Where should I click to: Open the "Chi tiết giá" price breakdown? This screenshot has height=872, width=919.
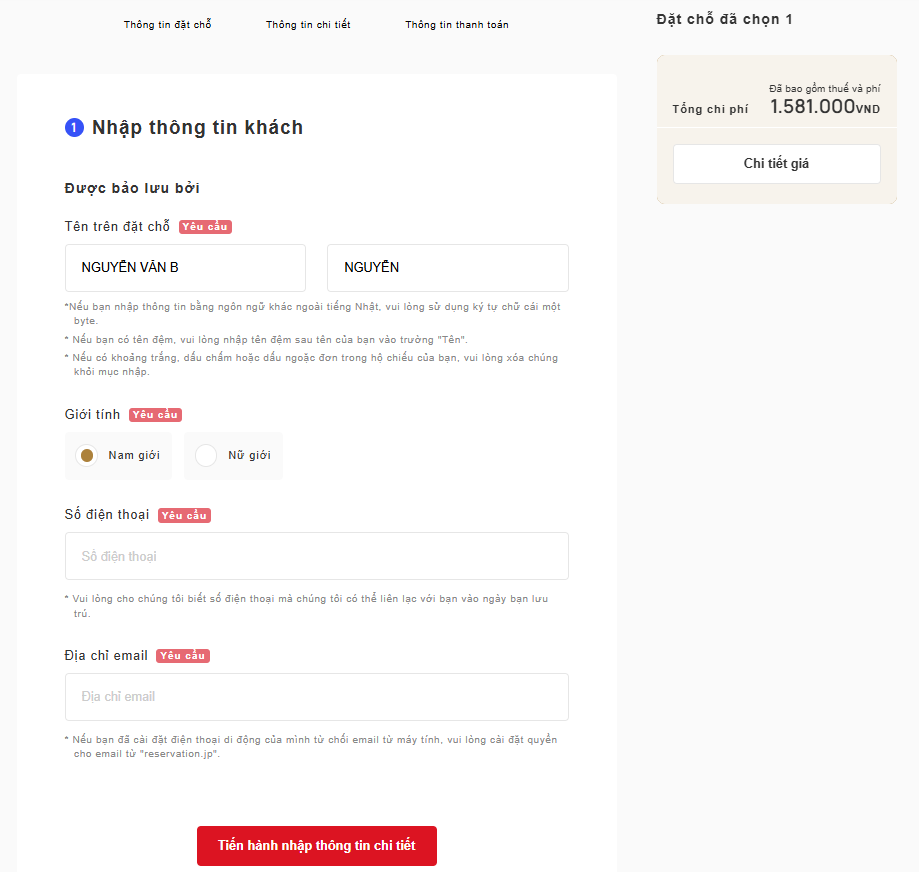click(x=776, y=164)
